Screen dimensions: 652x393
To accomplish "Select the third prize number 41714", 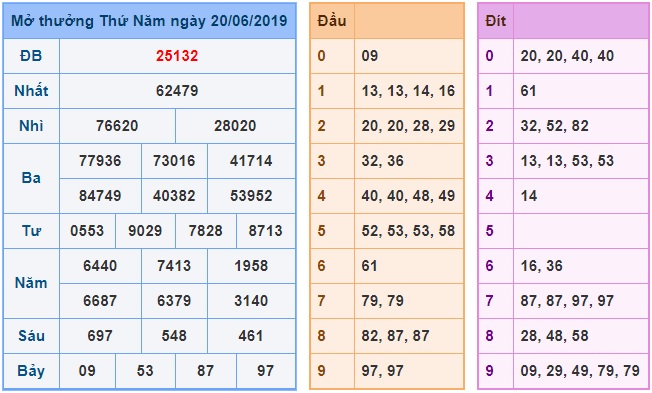I will (x=251, y=161).
